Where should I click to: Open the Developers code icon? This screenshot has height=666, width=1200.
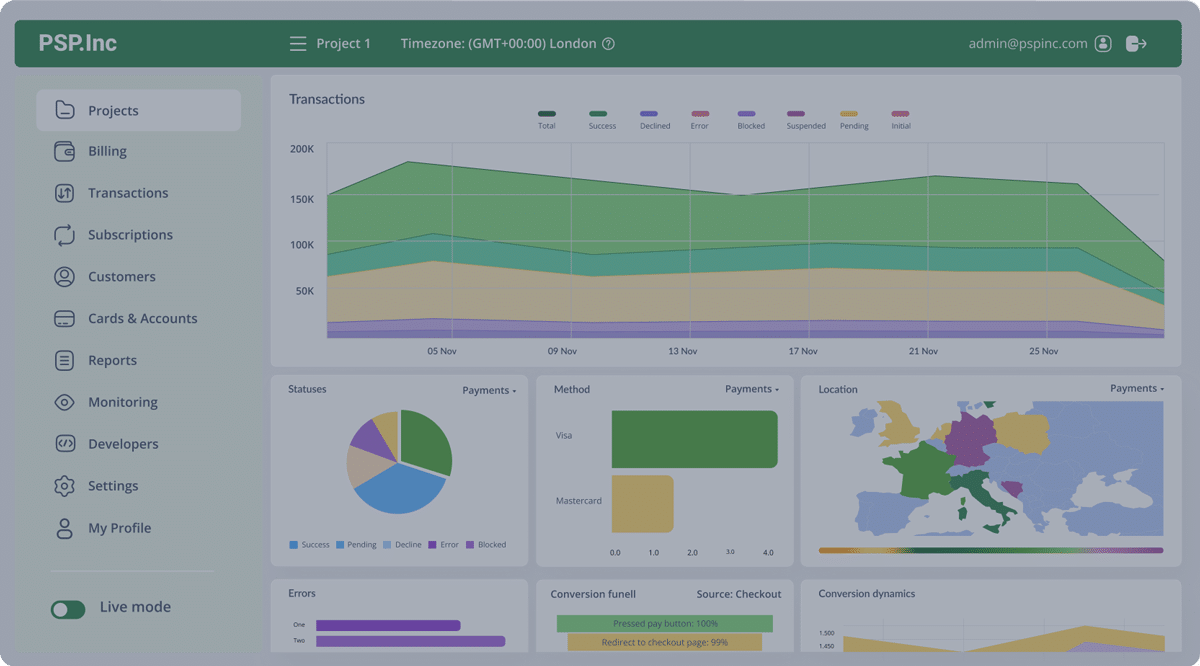tap(64, 444)
